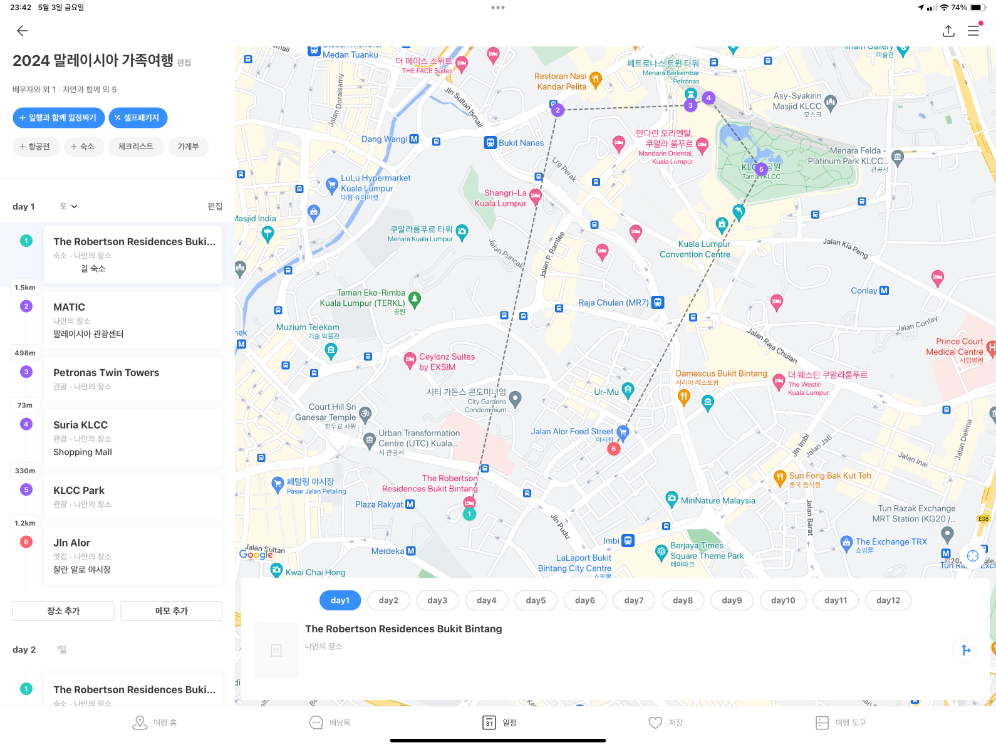The width and height of the screenshot is (996, 747).
Task: Tap Muzium Telekom museum pin
Action: pos(330,350)
